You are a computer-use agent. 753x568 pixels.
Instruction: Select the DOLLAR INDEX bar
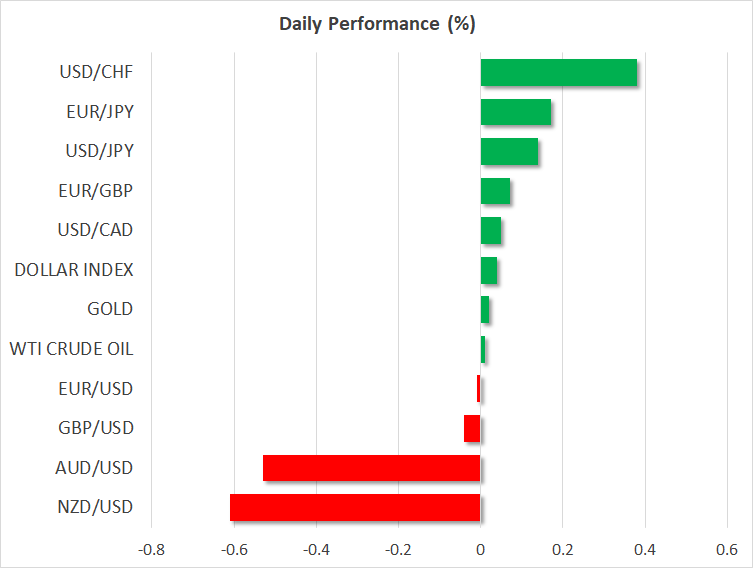tap(489, 270)
